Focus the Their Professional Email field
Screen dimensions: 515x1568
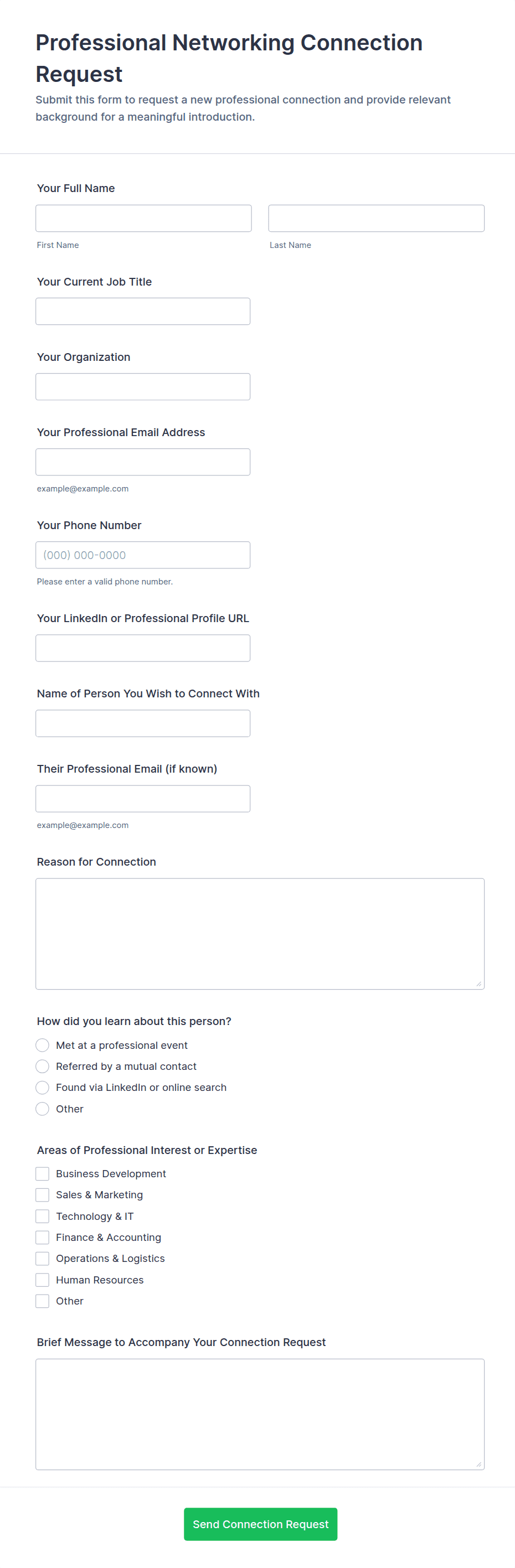coord(142,799)
